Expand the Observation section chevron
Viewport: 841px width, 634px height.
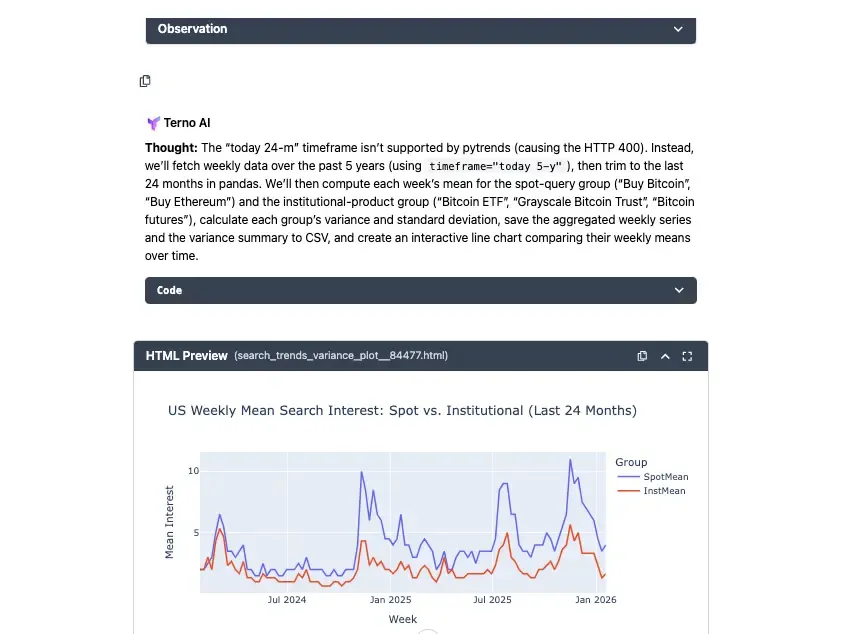click(679, 30)
